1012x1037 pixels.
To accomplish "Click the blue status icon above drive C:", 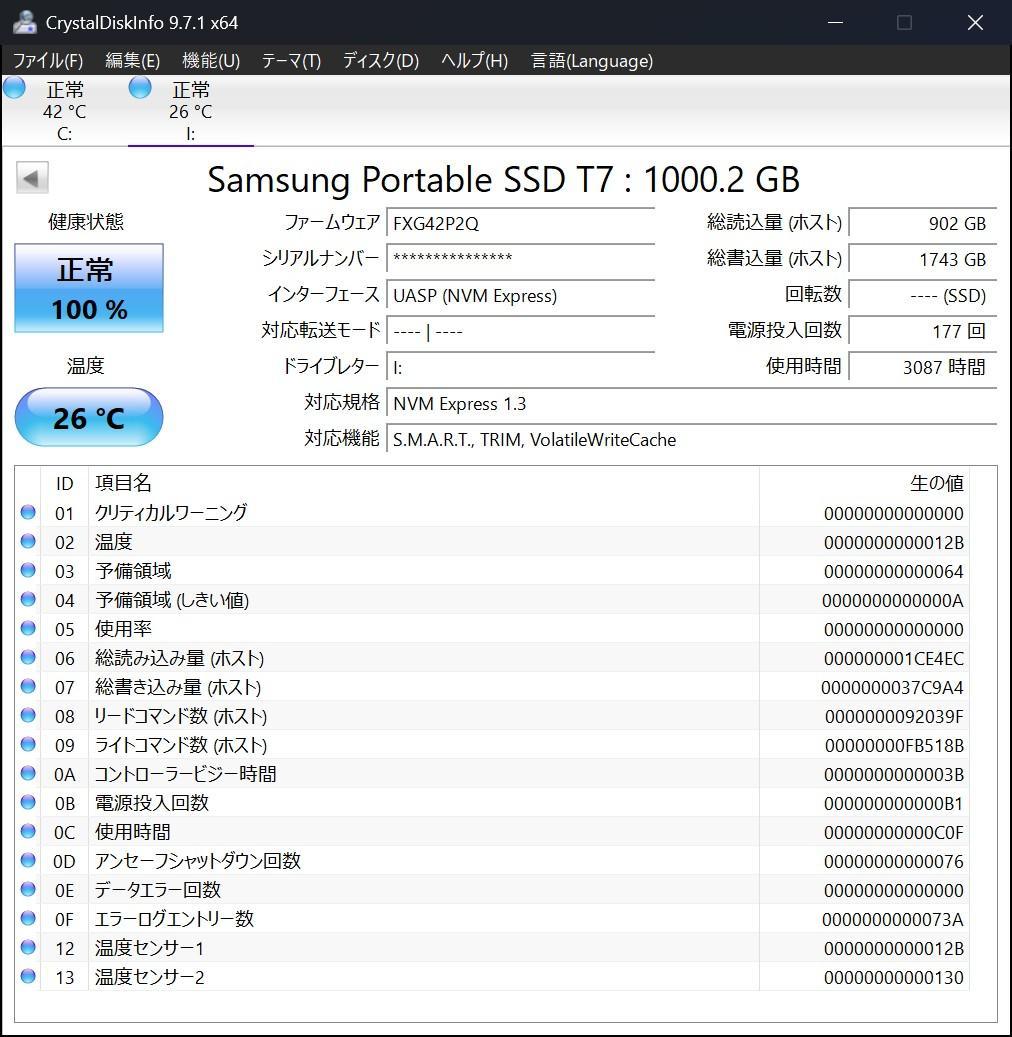I will tap(14, 88).
